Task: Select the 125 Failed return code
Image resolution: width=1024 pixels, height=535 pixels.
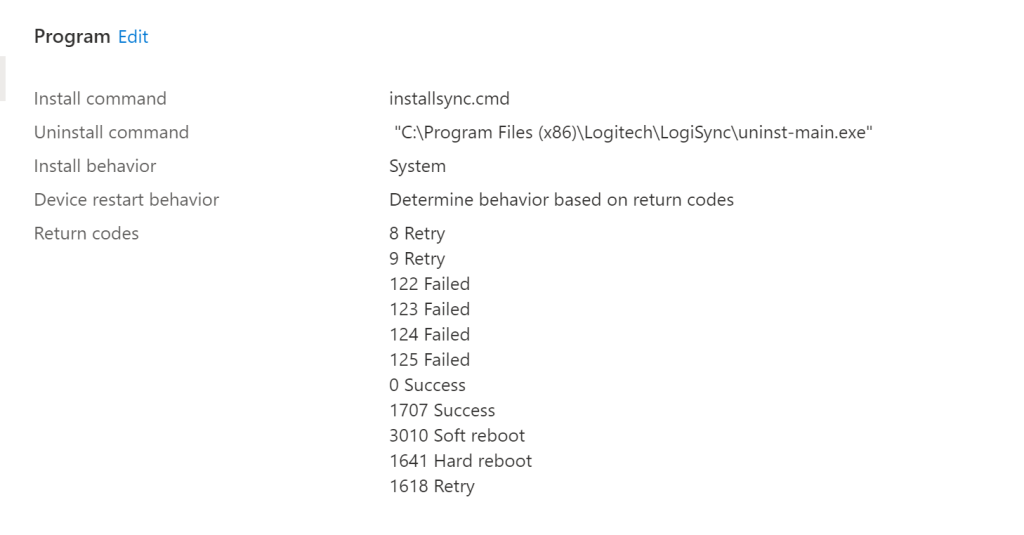Action: coord(429,360)
